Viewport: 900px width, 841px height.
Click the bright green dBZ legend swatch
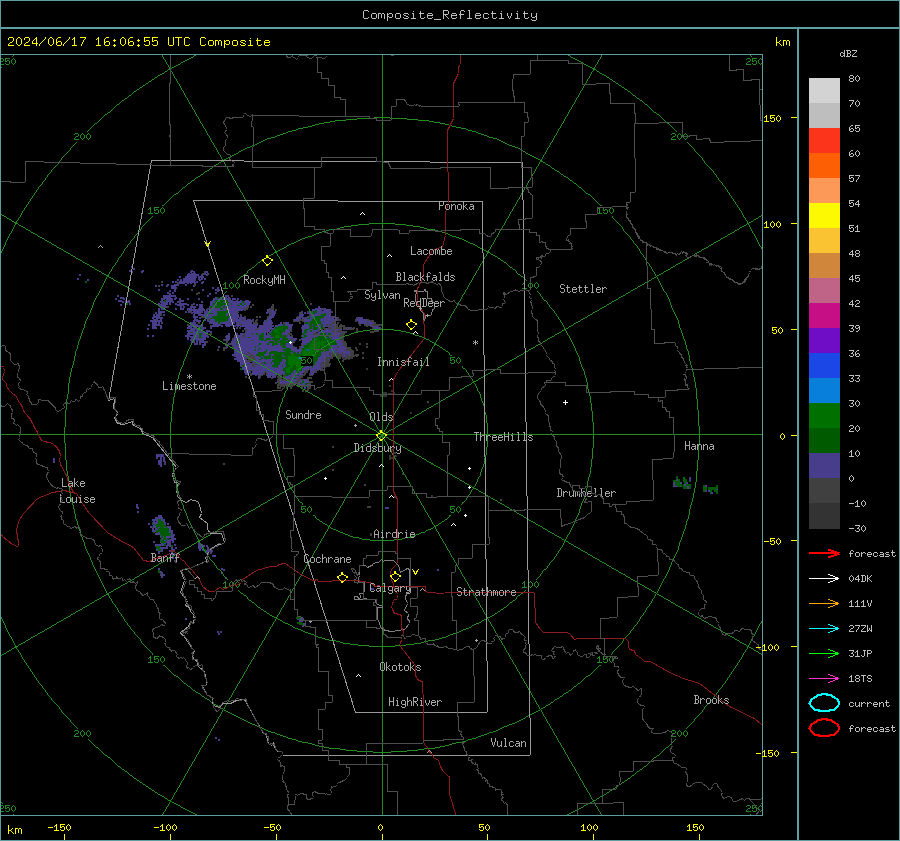point(824,415)
